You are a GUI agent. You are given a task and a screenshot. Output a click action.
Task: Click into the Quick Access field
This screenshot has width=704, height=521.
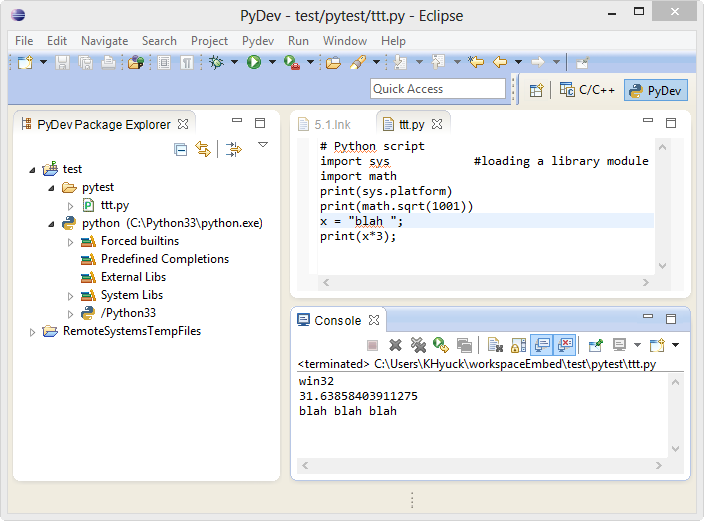coord(438,88)
